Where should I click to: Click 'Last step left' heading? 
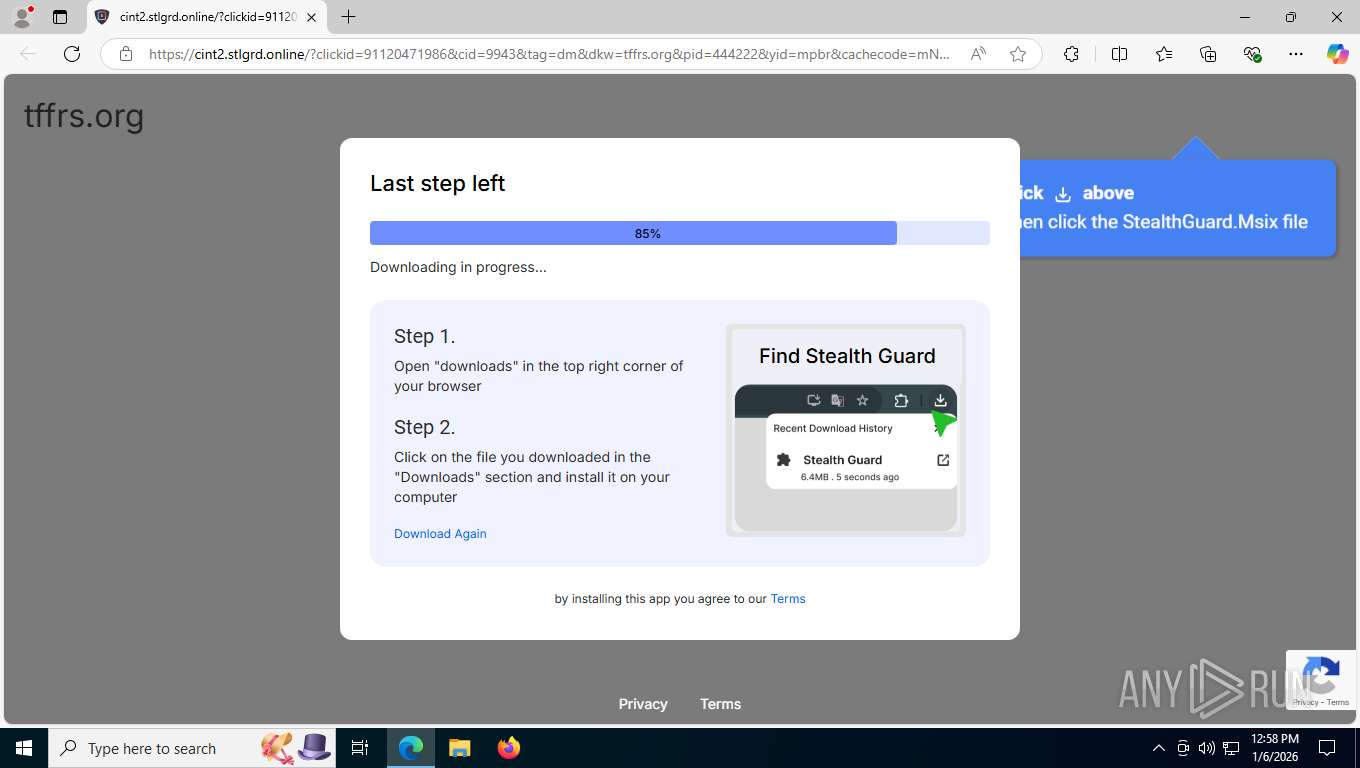[438, 183]
